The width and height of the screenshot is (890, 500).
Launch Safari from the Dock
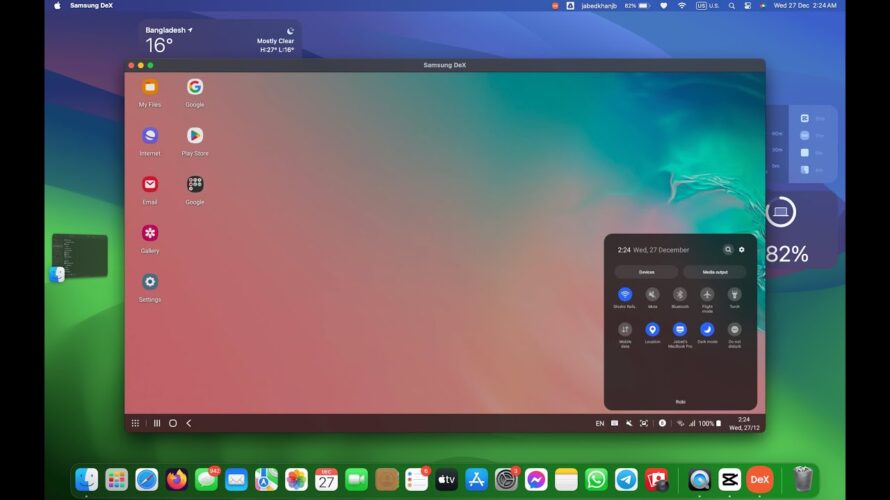coord(146,480)
